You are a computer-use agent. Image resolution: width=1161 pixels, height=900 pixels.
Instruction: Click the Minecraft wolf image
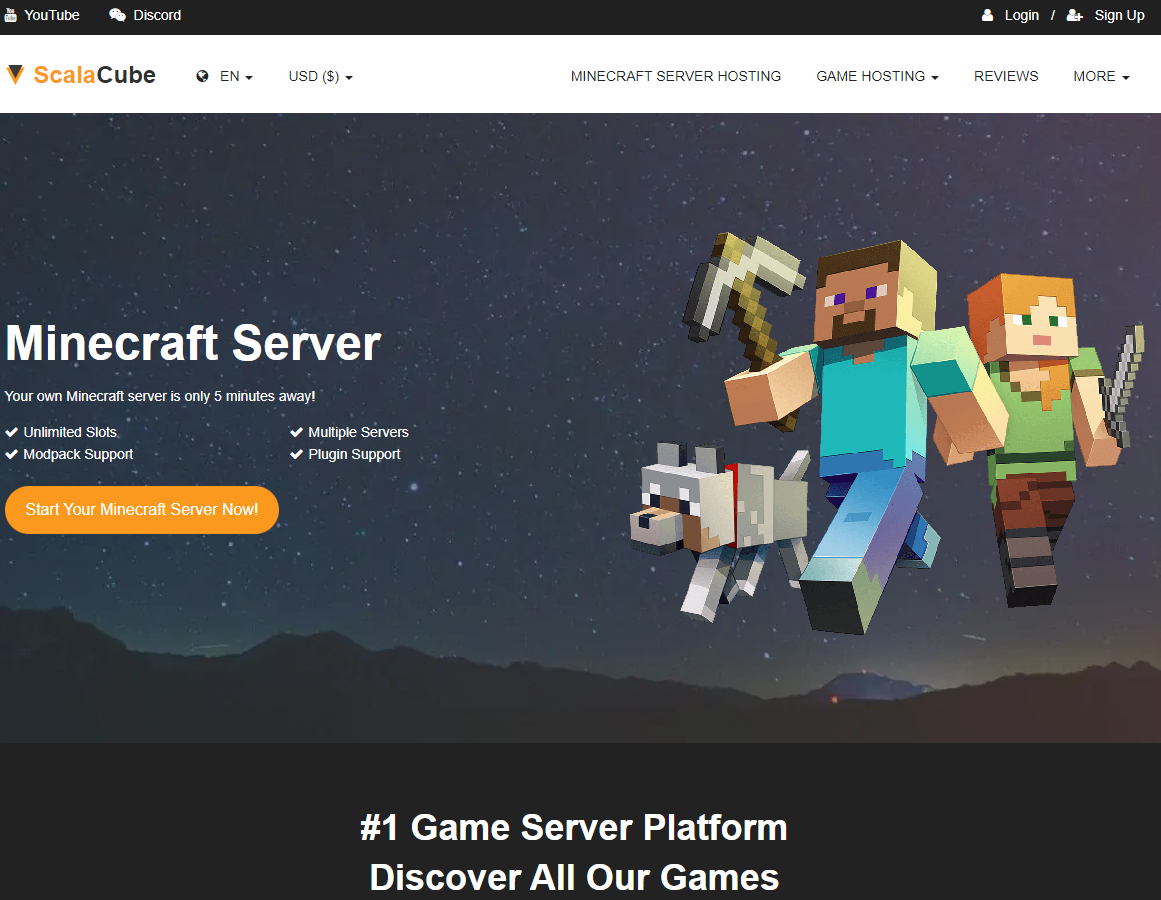click(x=718, y=529)
